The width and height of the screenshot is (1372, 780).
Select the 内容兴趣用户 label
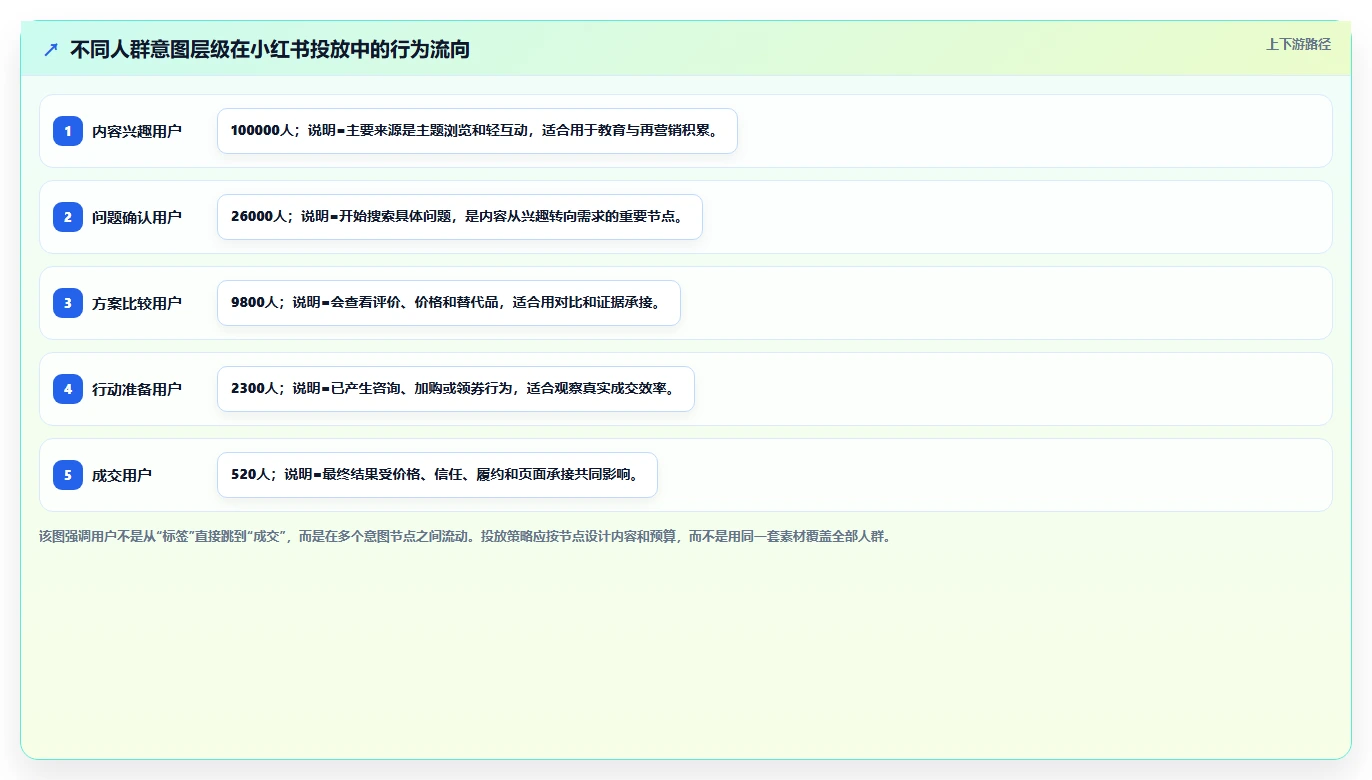[x=137, y=131]
